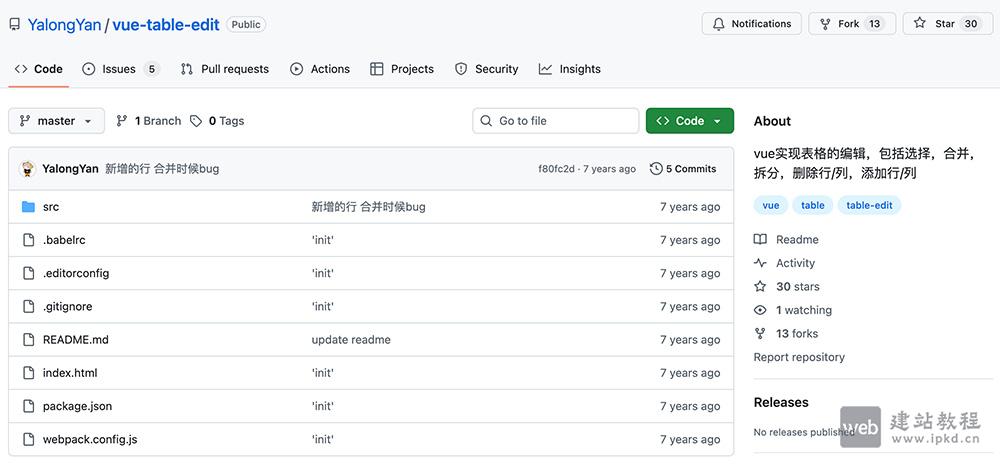Click the YalongYan avatar in commit row
This screenshot has width=1000, height=466.
coord(28,169)
